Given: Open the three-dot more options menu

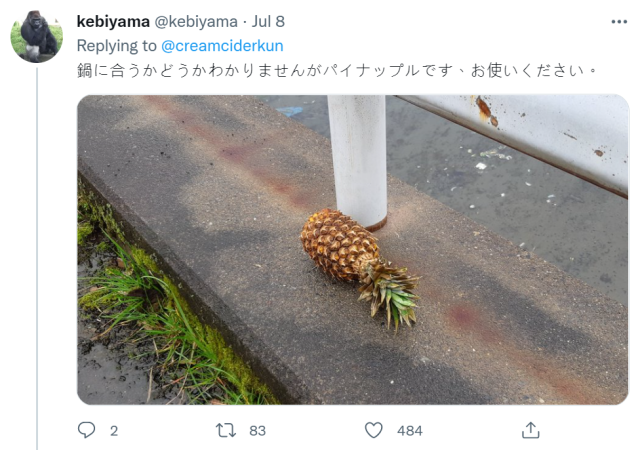Looking at the screenshot, I should click(x=619, y=22).
